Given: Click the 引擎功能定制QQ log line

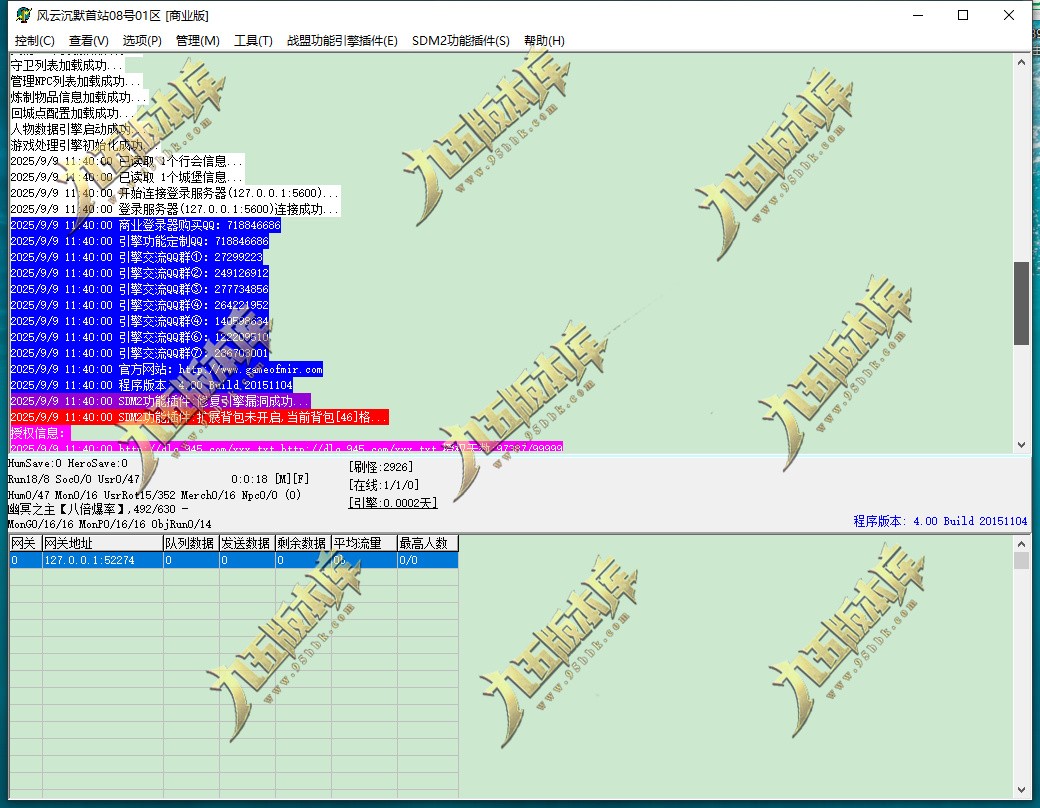Looking at the screenshot, I should (139, 241).
